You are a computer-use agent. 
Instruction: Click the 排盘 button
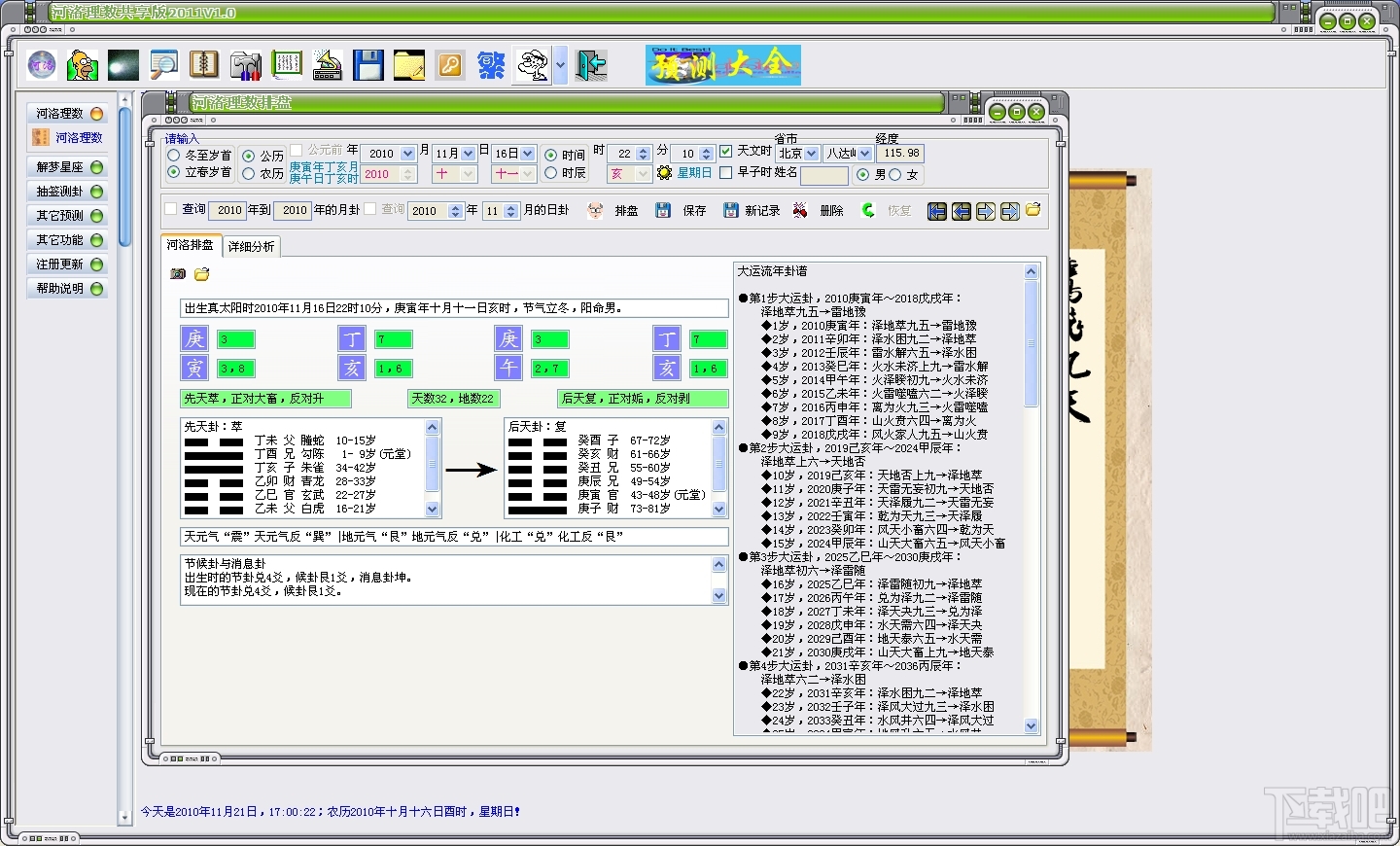[x=613, y=210]
